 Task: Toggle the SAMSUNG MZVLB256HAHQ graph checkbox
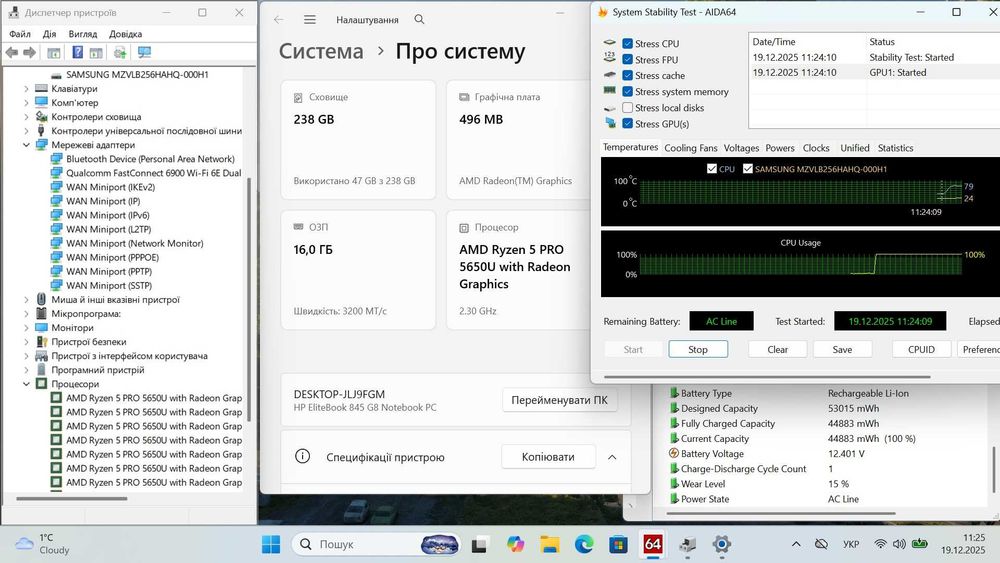pos(747,169)
